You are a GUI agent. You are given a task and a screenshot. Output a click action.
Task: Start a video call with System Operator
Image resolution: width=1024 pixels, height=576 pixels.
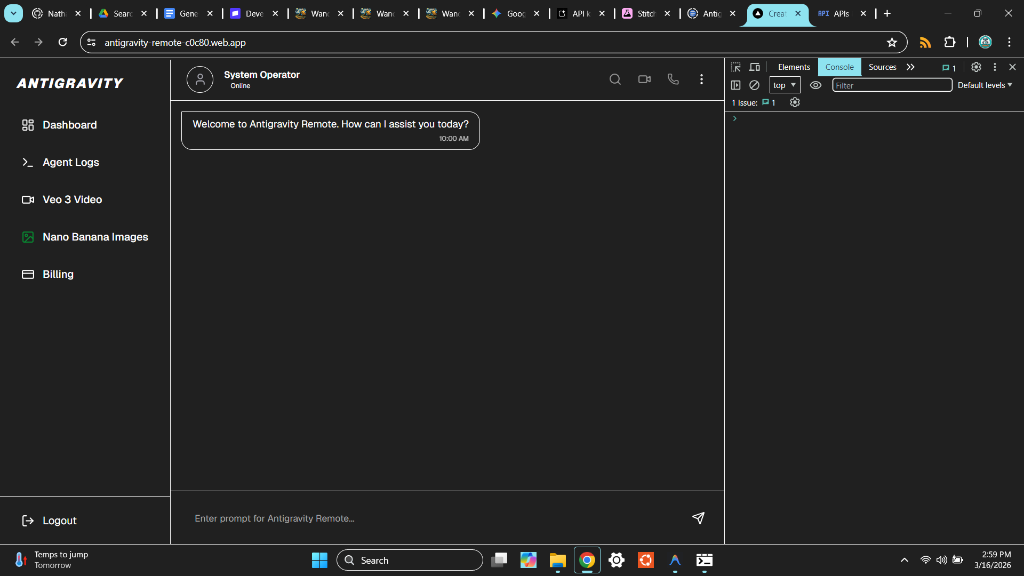(644, 79)
